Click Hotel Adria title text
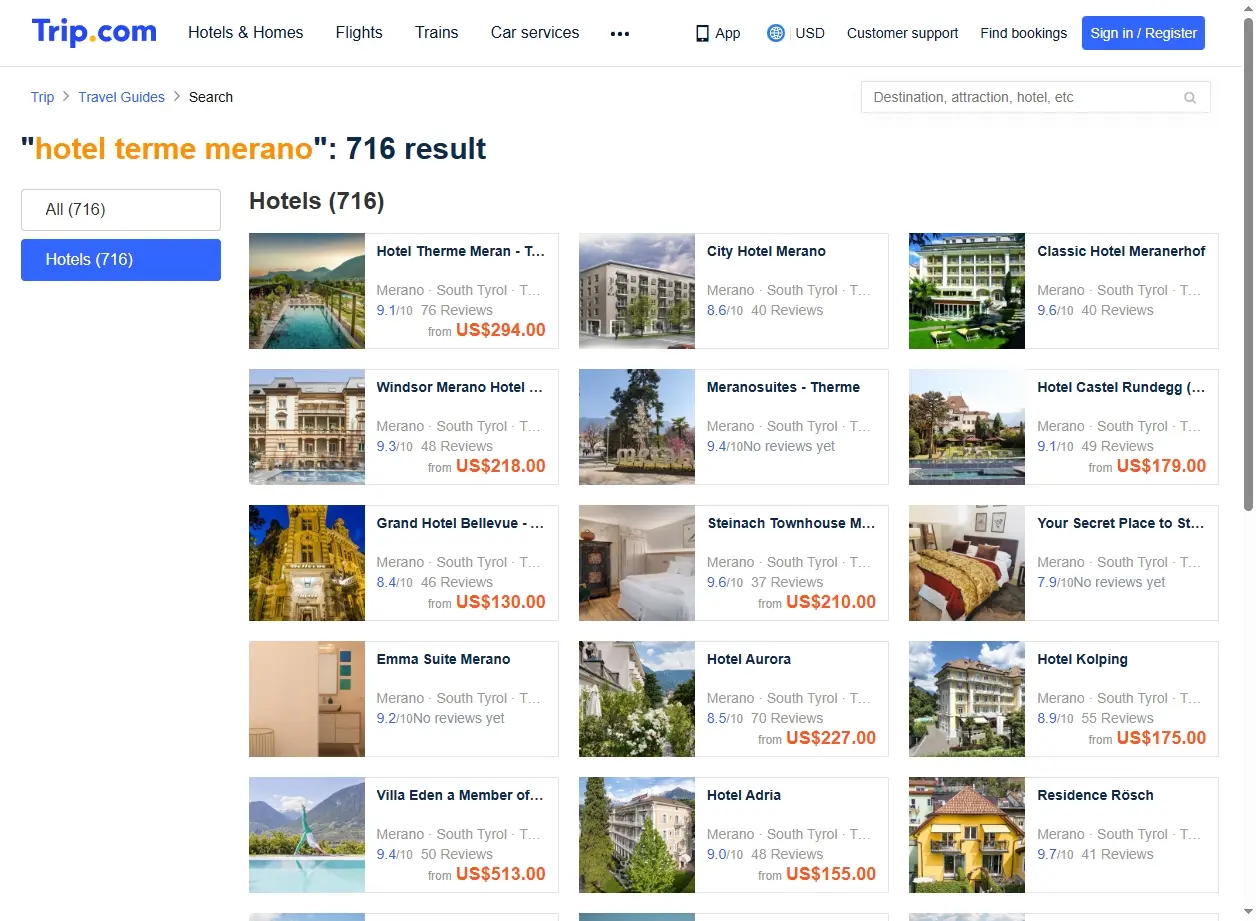The height and width of the screenshot is (921, 1256). click(x=744, y=796)
